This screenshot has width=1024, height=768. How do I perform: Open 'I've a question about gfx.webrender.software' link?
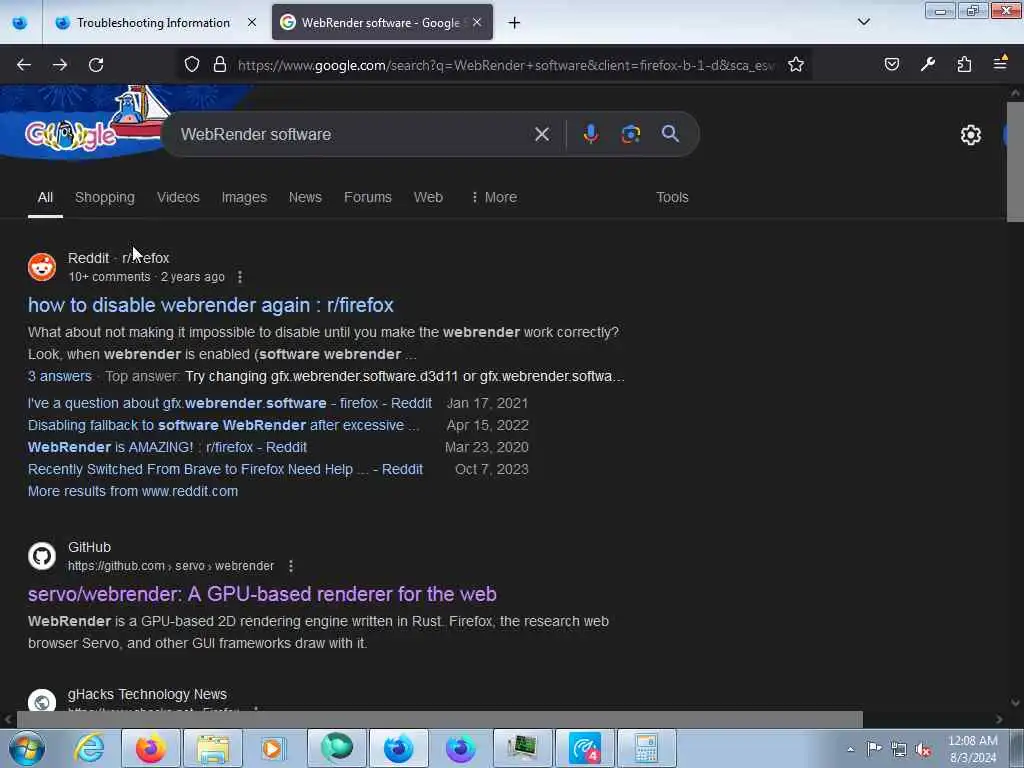(x=230, y=403)
